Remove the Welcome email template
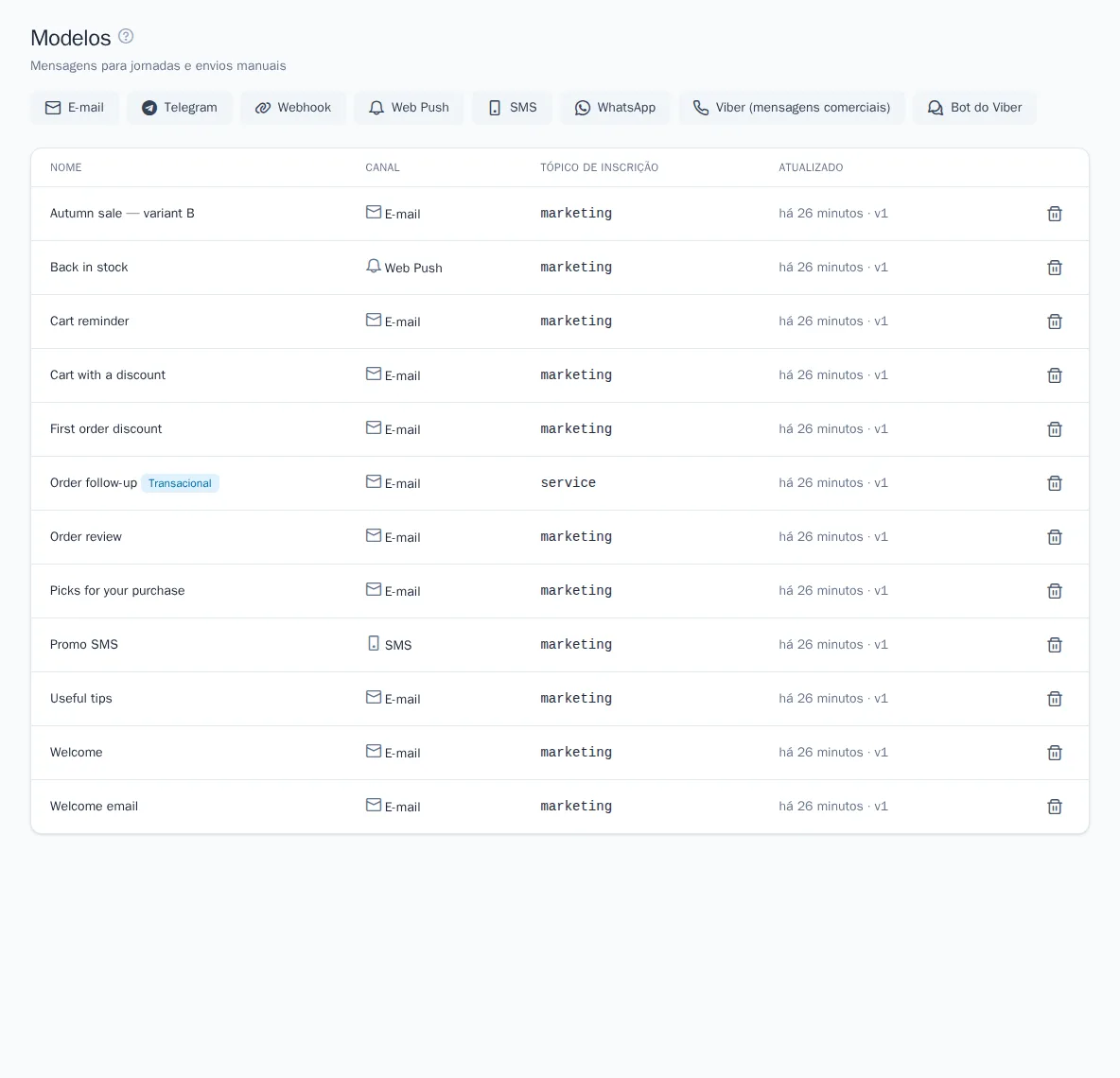 [1055, 807]
